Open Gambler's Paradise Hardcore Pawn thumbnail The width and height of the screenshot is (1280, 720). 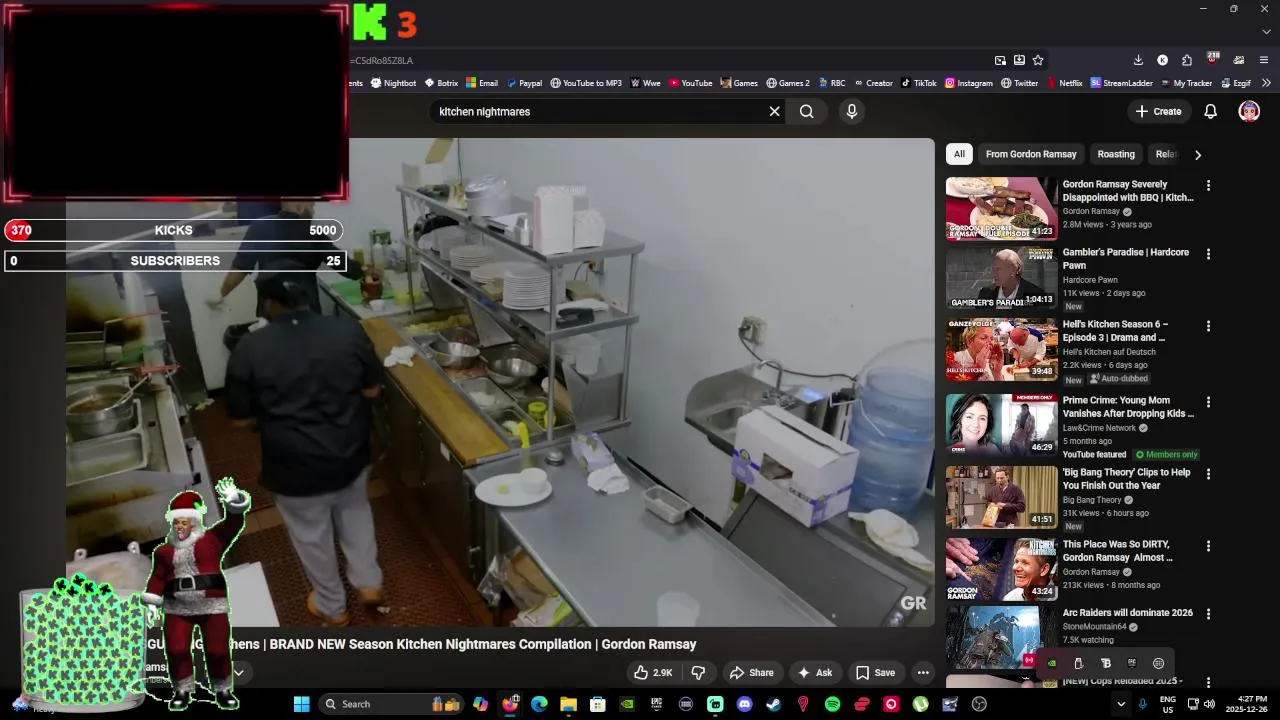coord(1001,277)
